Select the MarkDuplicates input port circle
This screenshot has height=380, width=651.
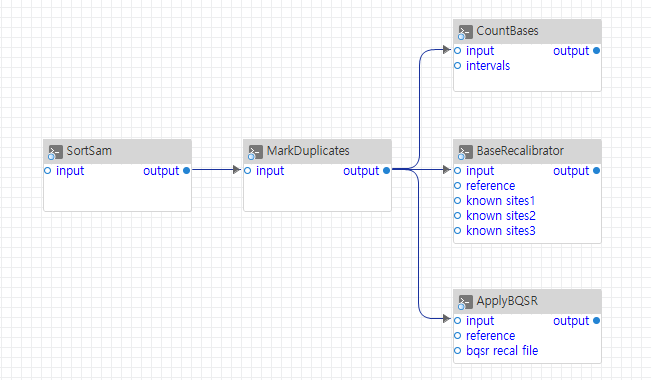(x=247, y=170)
